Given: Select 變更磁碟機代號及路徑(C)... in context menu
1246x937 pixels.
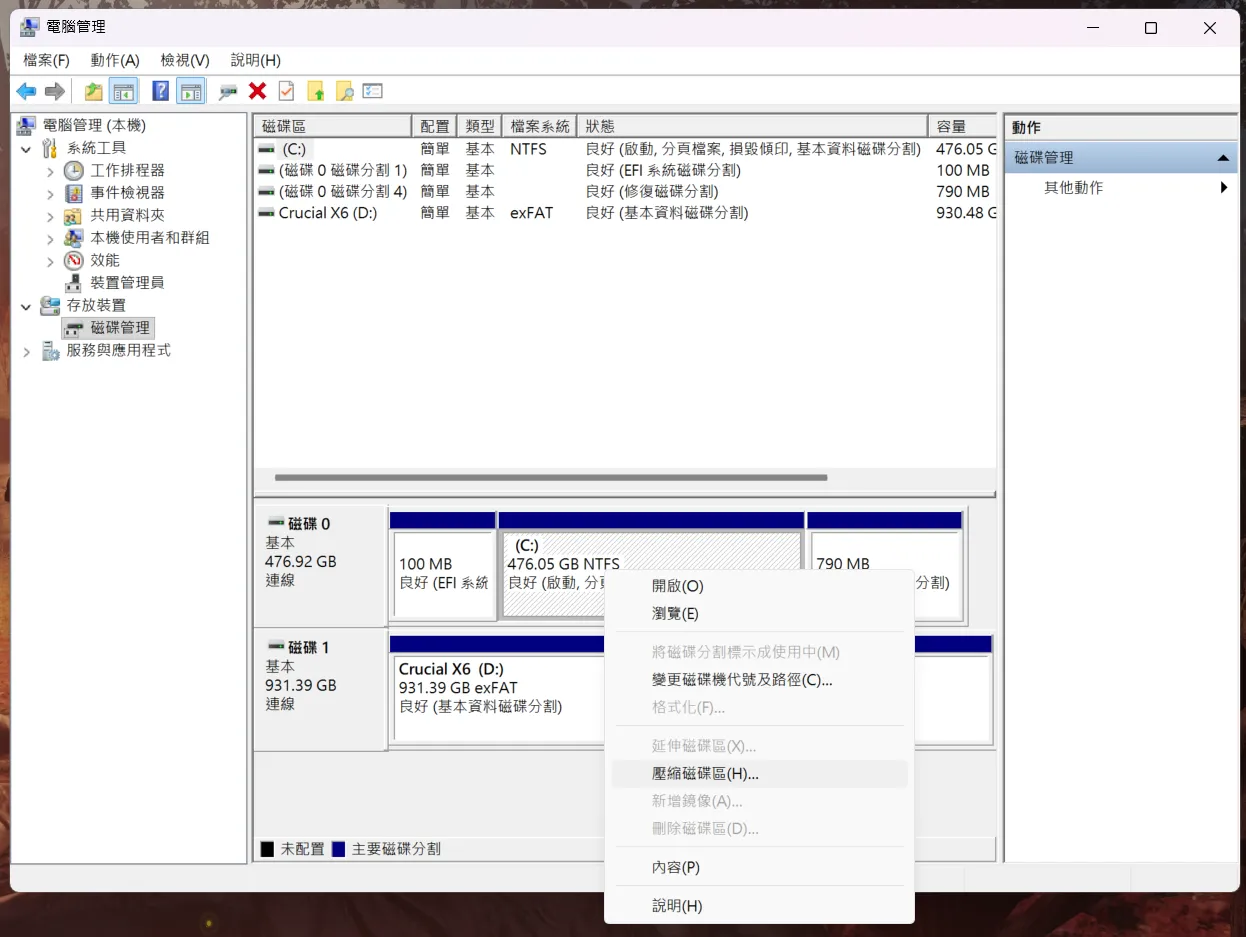Looking at the screenshot, I should [x=741, y=680].
